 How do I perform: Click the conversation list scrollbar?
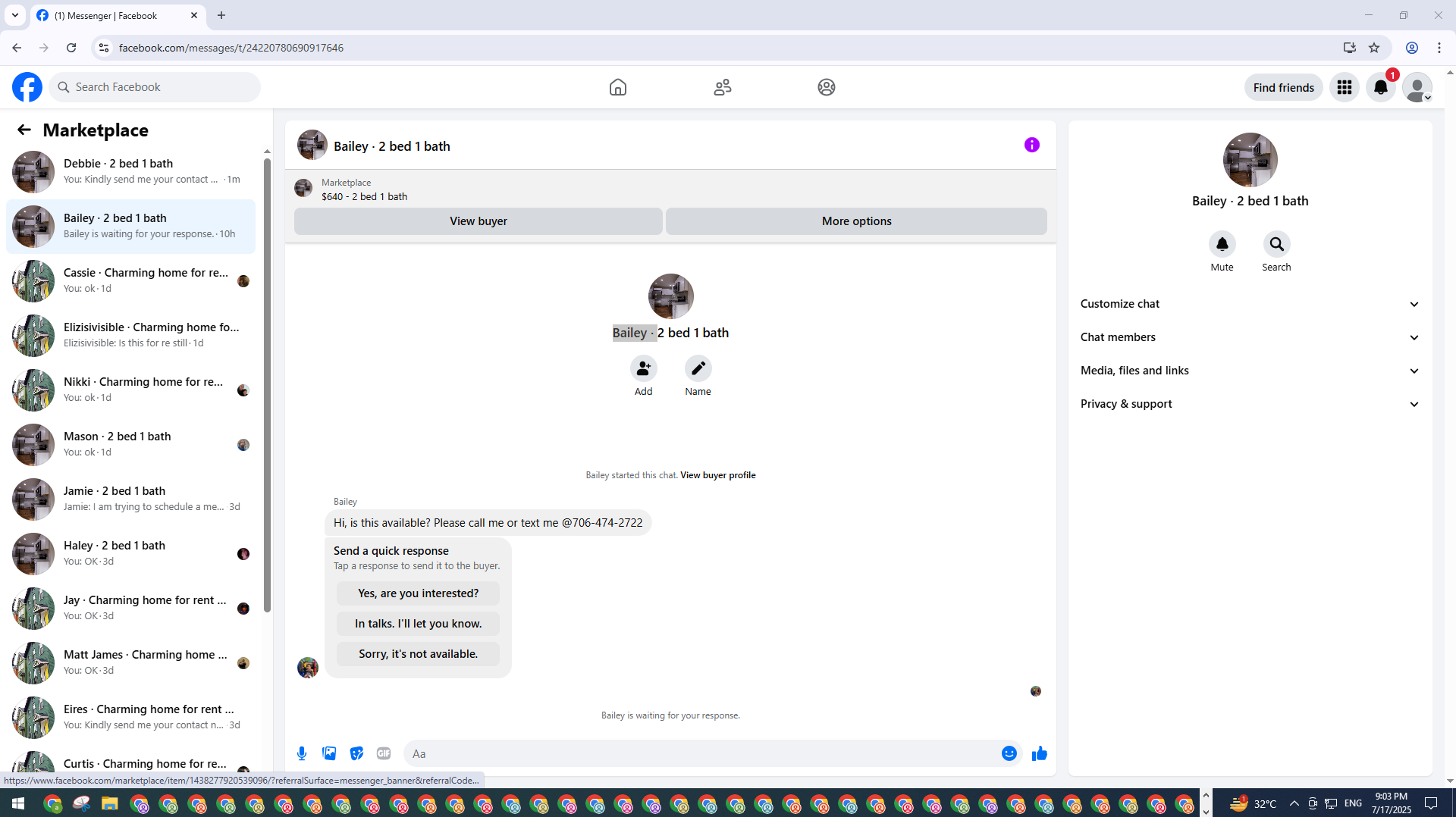click(x=267, y=384)
